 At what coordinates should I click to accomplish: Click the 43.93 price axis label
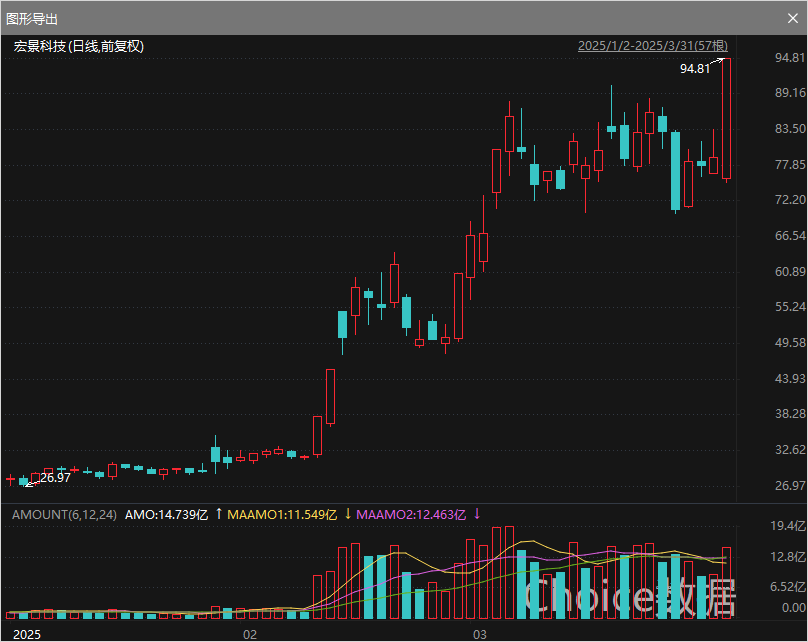pyautogui.click(x=790, y=379)
